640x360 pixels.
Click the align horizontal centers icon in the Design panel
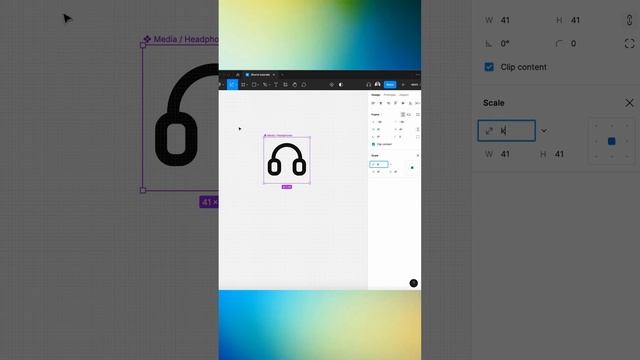click(x=380, y=103)
